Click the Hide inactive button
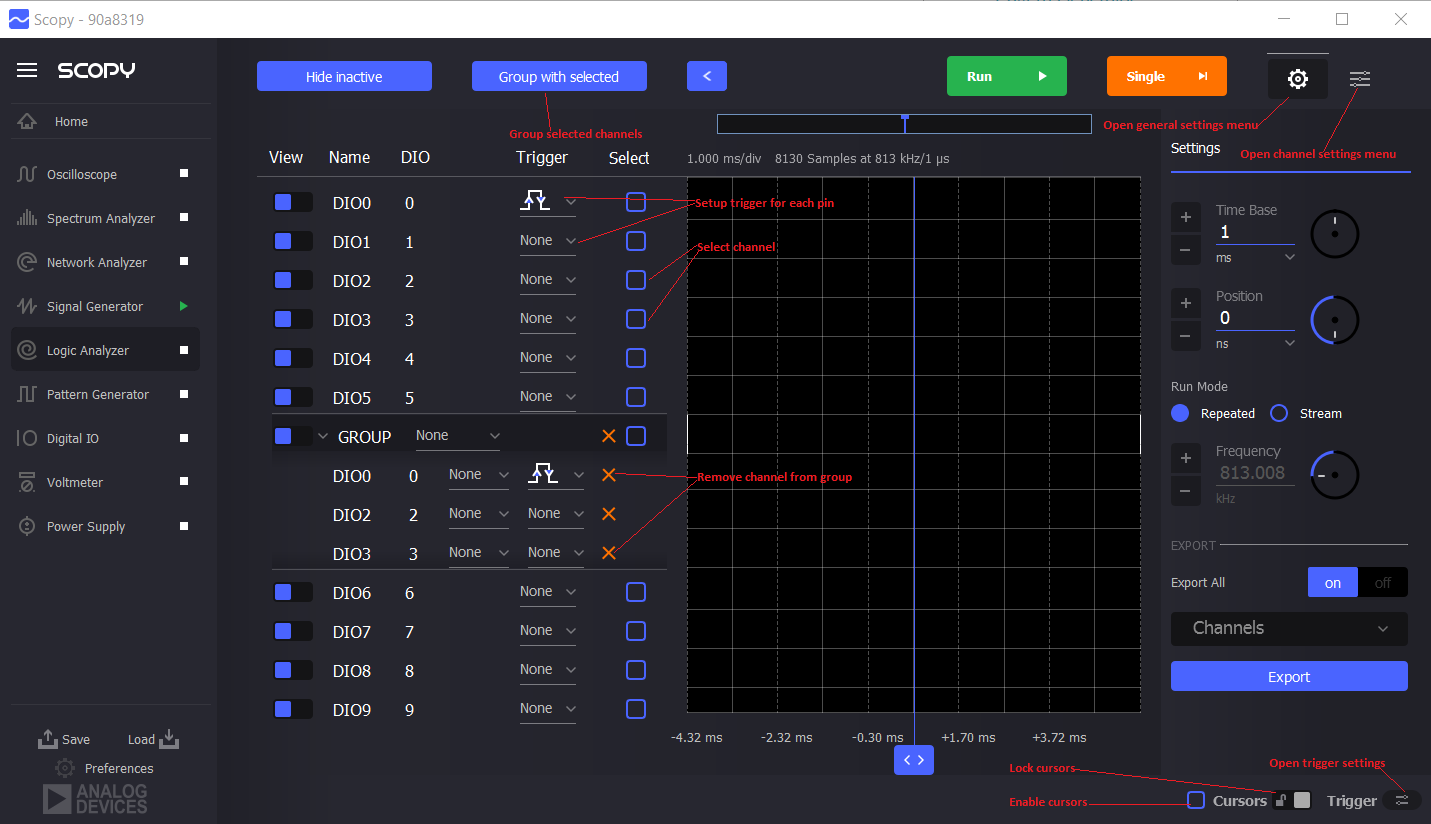 tap(344, 76)
